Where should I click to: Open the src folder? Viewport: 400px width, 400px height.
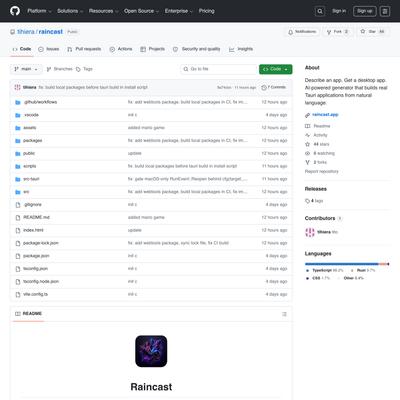(26, 192)
